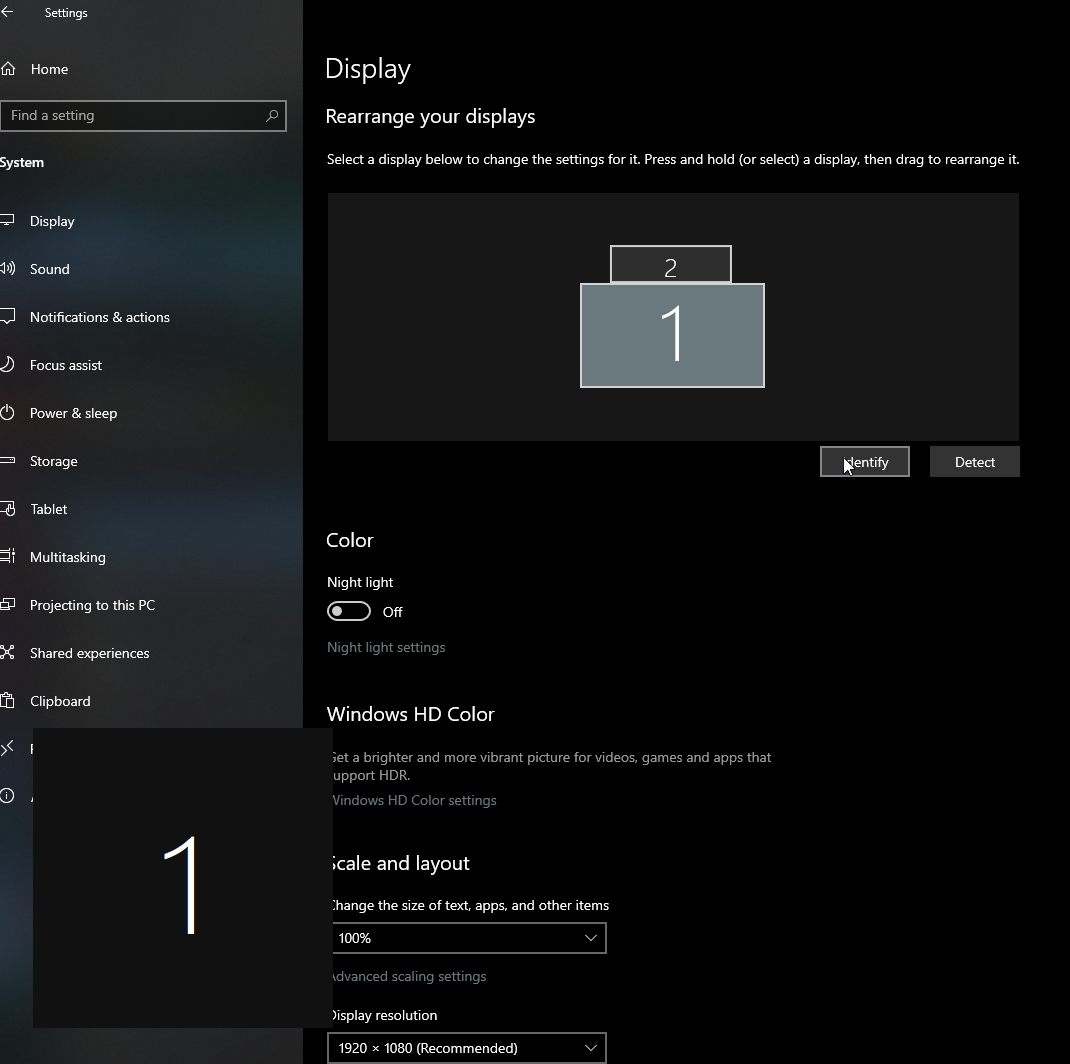
Task: Click the Storage drive icon
Action: click(7, 461)
